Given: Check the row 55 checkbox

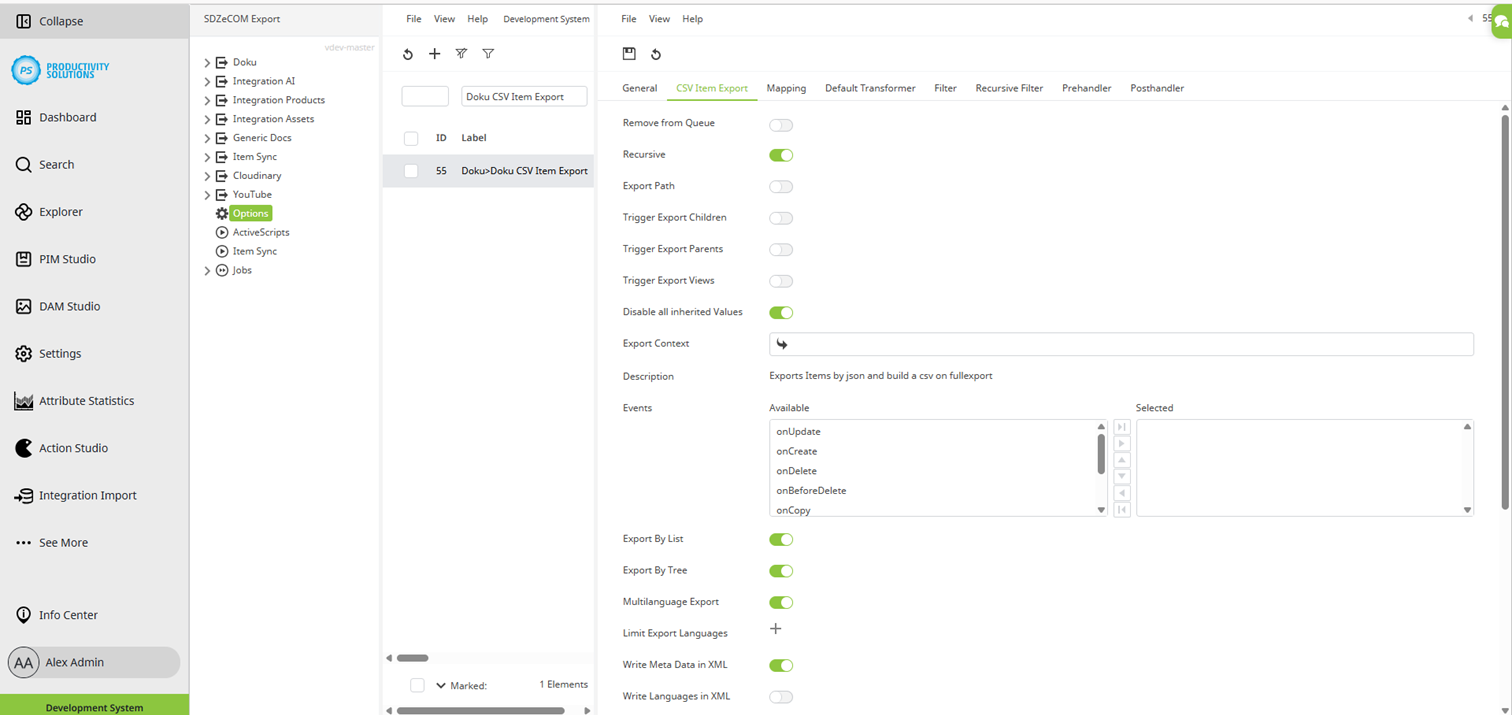Looking at the screenshot, I should [x=411, y=172].
